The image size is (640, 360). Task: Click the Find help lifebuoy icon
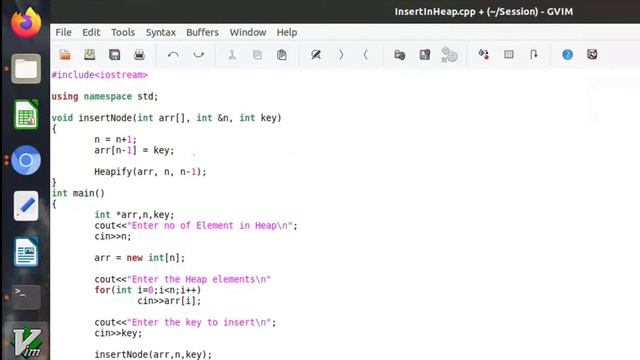pyautogui.click(x=592, y=54)
